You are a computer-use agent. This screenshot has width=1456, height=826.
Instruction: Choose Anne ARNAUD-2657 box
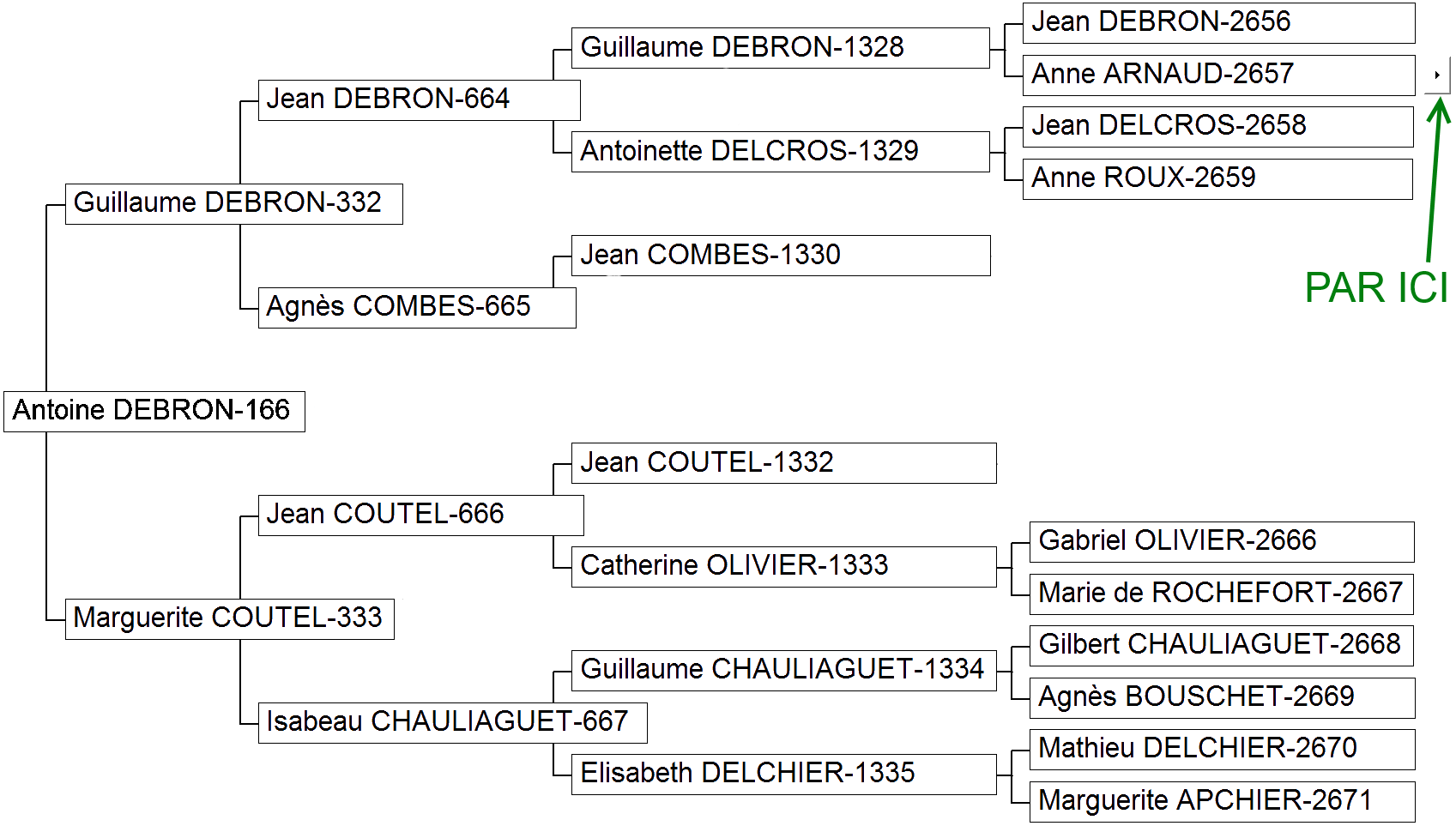pyautogui.click(x=1219, y=75)
